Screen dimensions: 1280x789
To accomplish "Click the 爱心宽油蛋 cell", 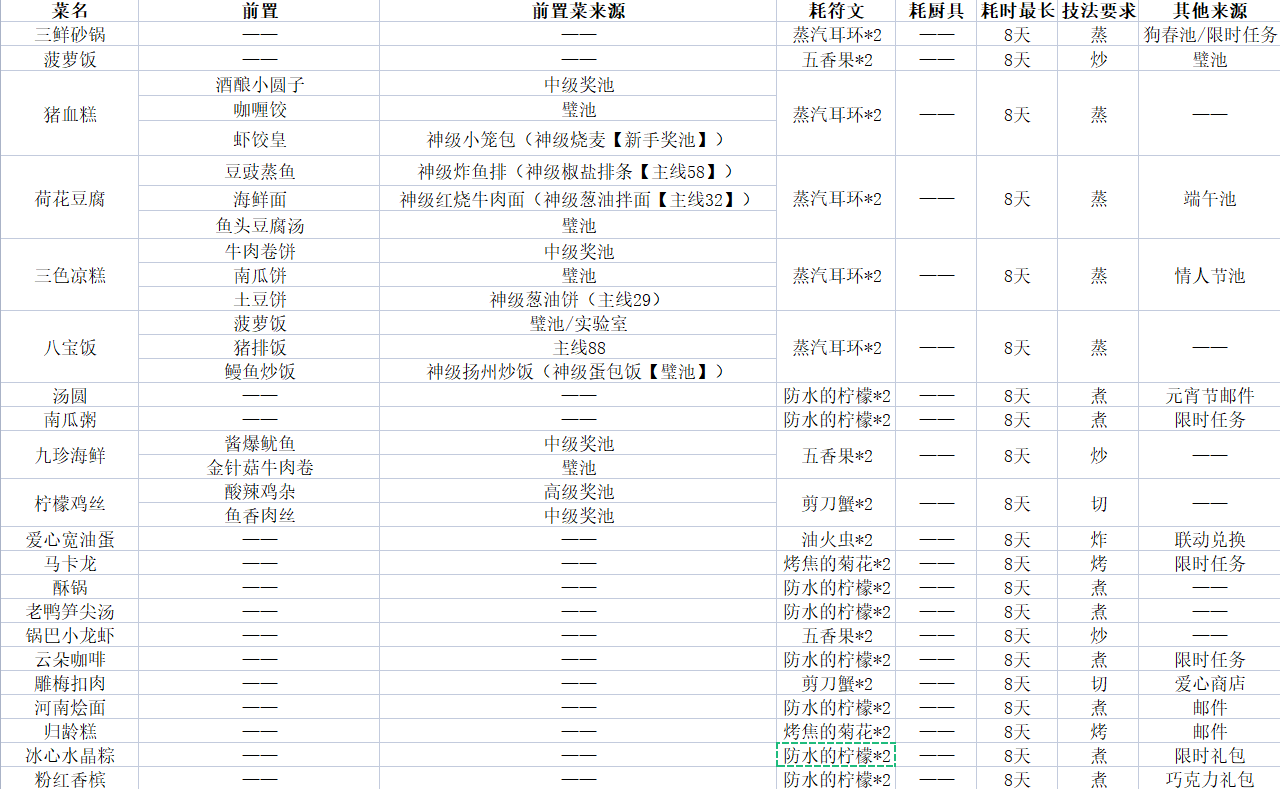I will (70, 539).
